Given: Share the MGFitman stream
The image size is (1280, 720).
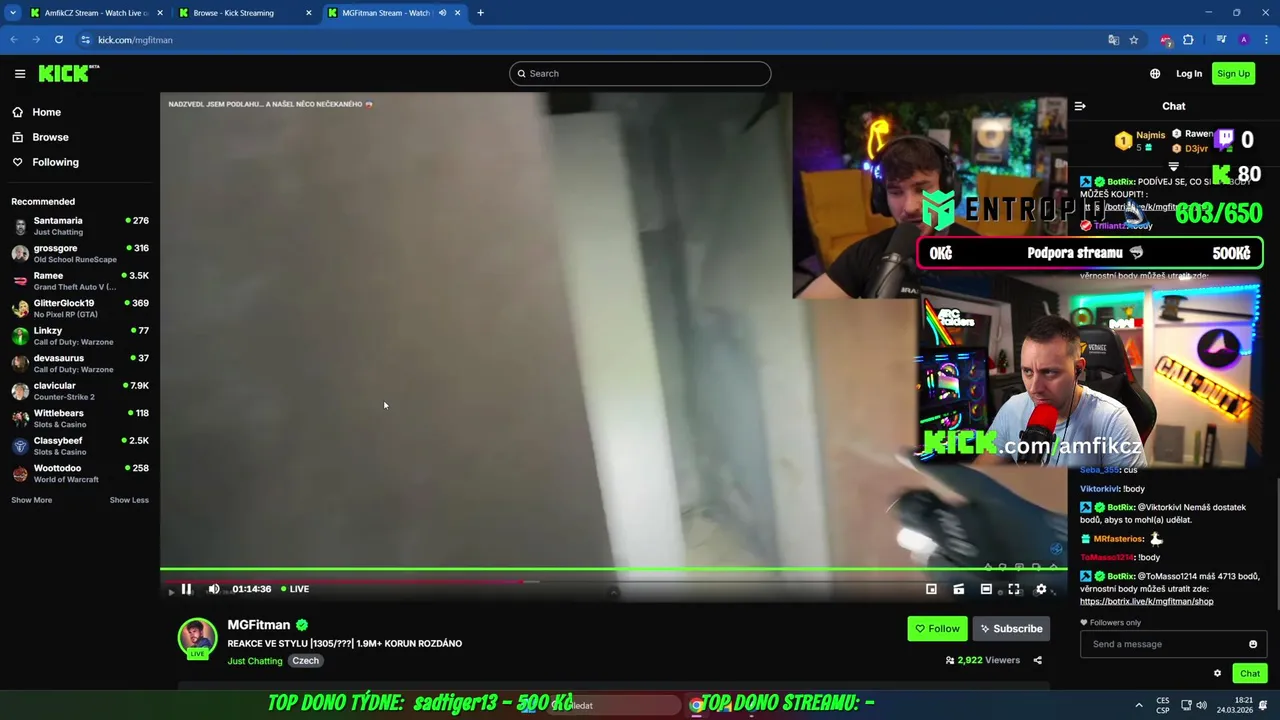Looking at the screenshot, I should point(1037,660).
